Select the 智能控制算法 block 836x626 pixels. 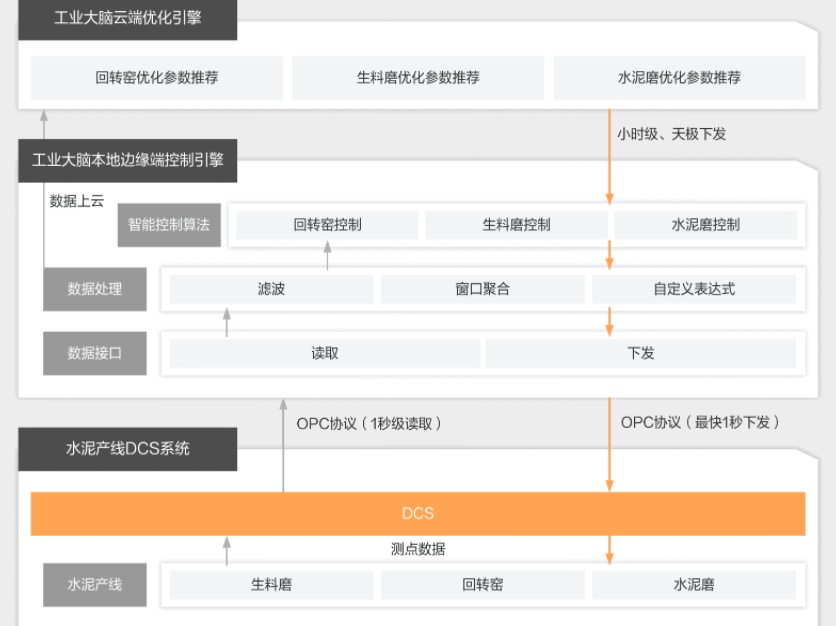coord(169,225)
